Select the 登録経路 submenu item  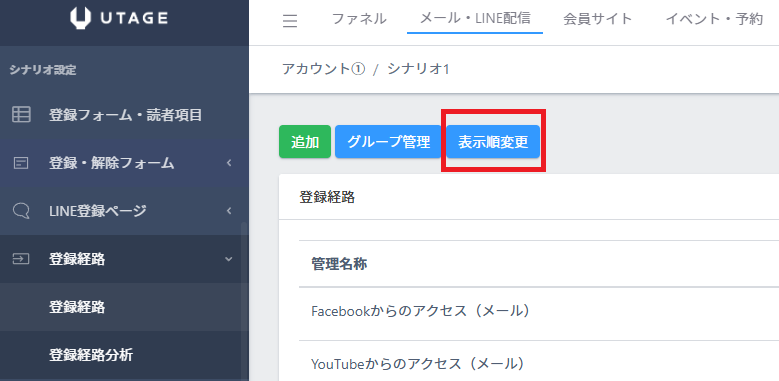pyautogui.click(x=77, y=307)
